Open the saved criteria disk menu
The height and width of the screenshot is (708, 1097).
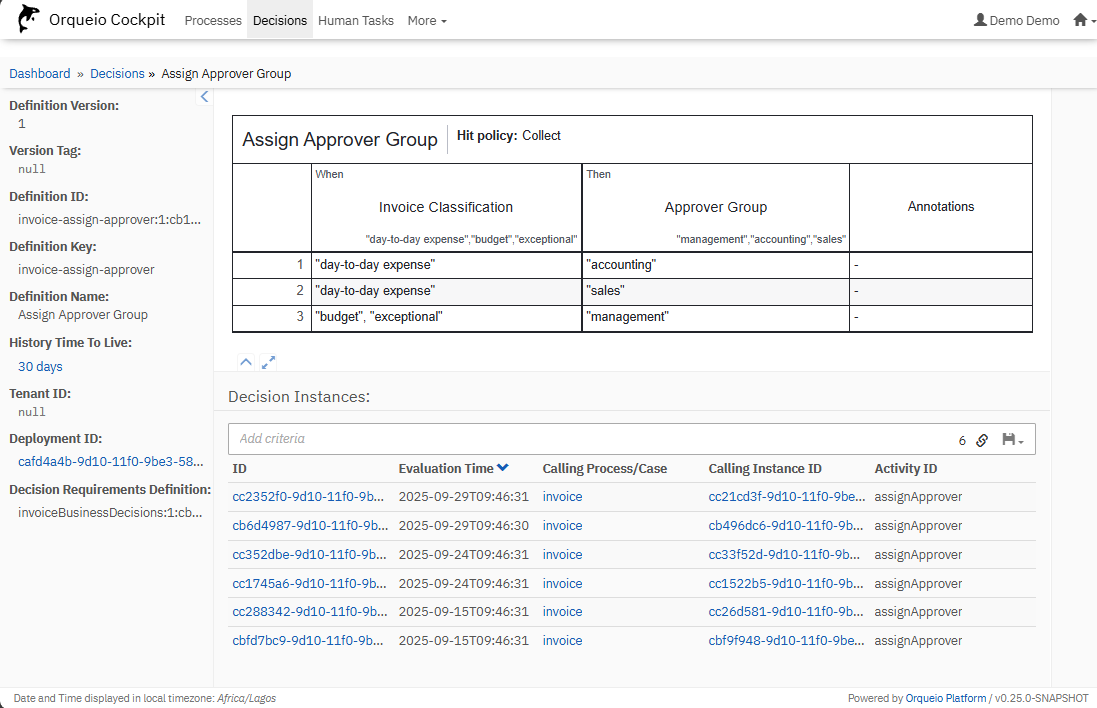(1012, 440)
